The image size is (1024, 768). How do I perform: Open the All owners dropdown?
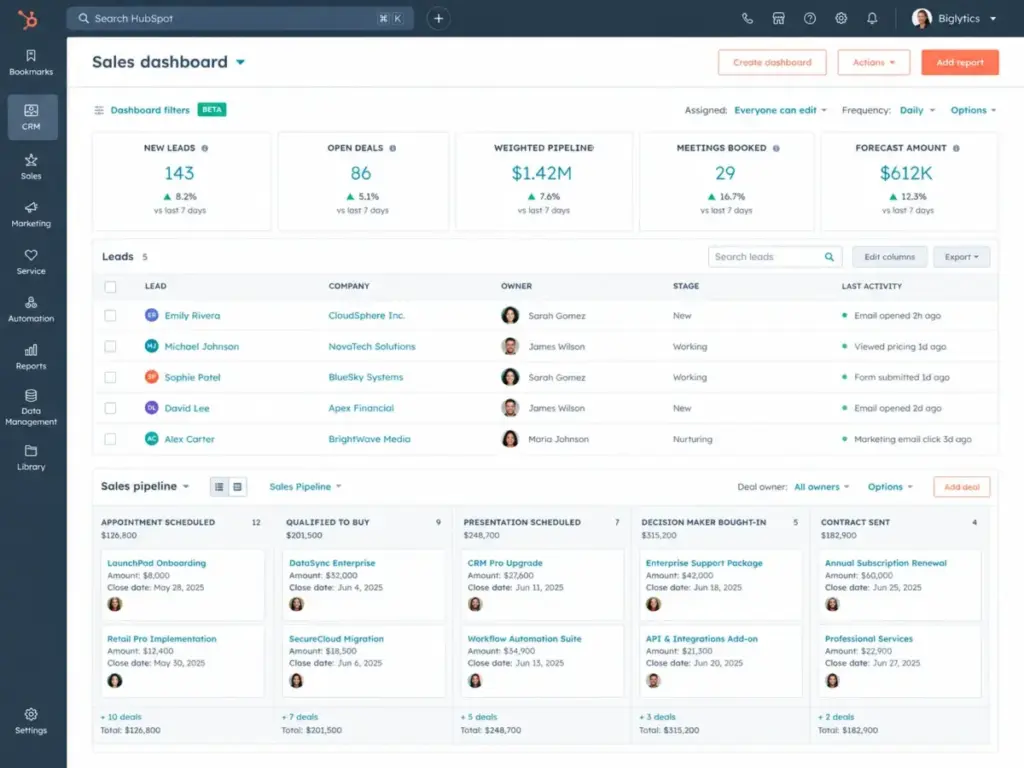click(x=822, y=487)
